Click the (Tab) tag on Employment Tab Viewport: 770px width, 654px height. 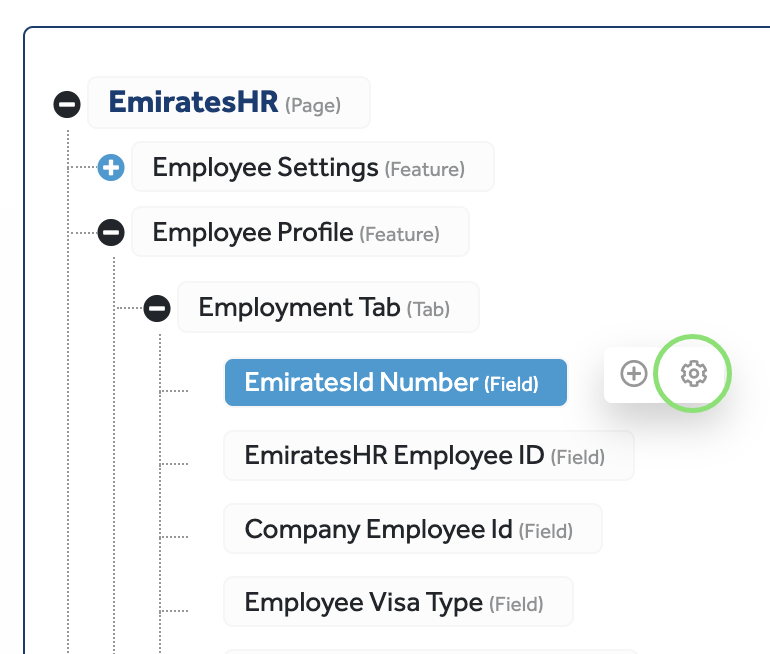click(428, 309)
